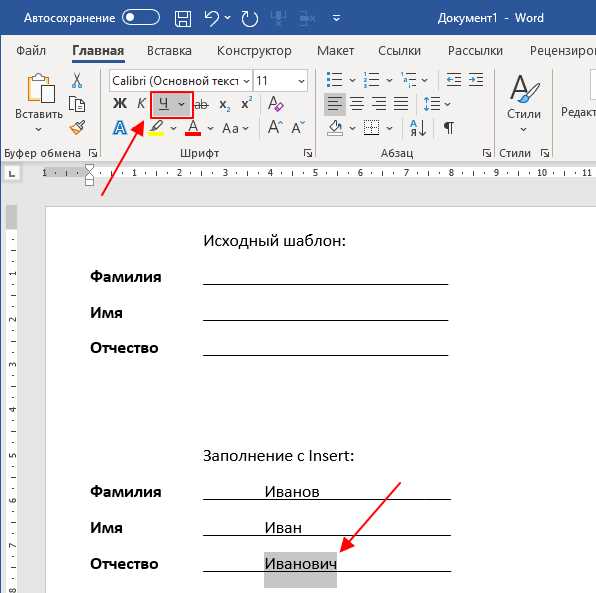This screenshot has width=596, height=593.
Task: Open the Стили gallery button
Action: click(524, 104)
